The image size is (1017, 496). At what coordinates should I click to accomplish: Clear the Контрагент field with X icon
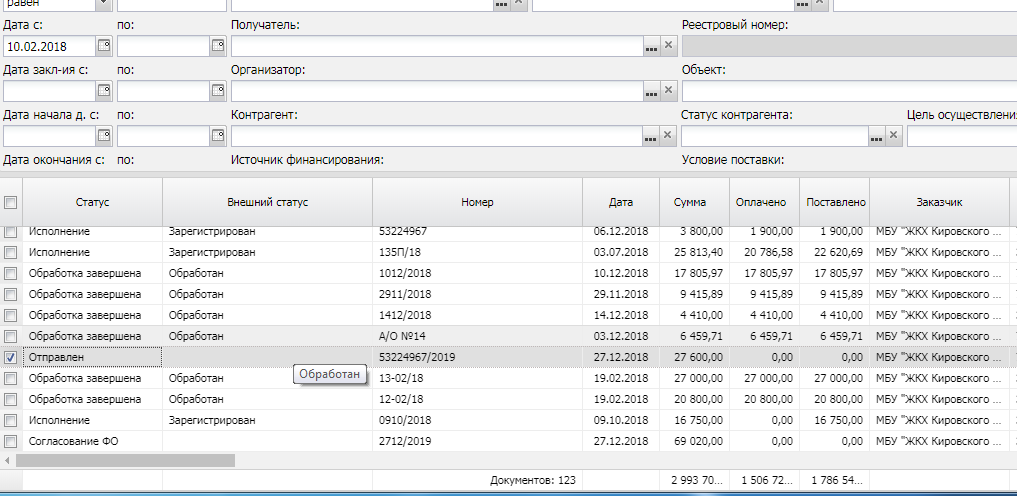point(669,136)
